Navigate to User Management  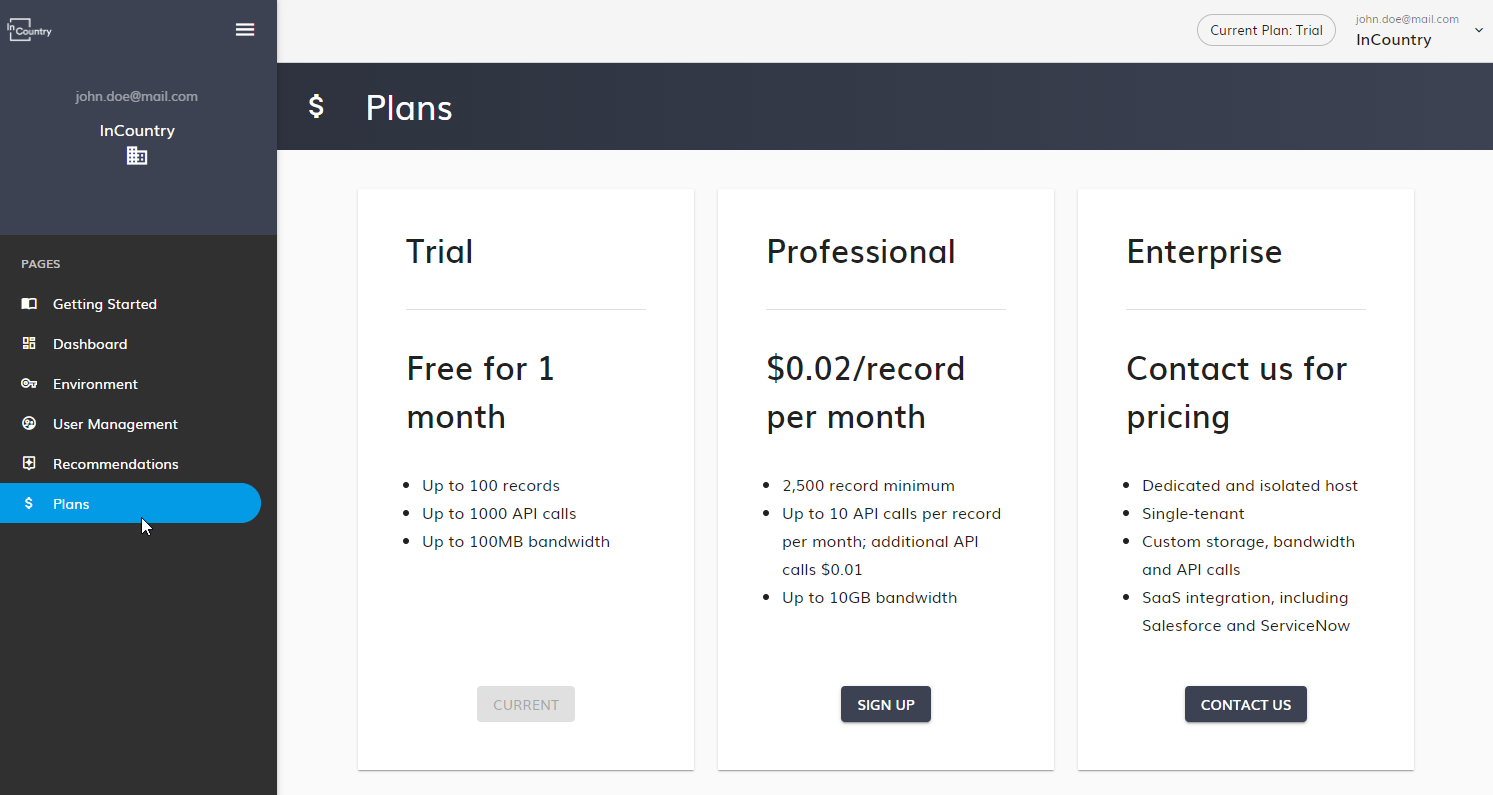pos(115,424)
